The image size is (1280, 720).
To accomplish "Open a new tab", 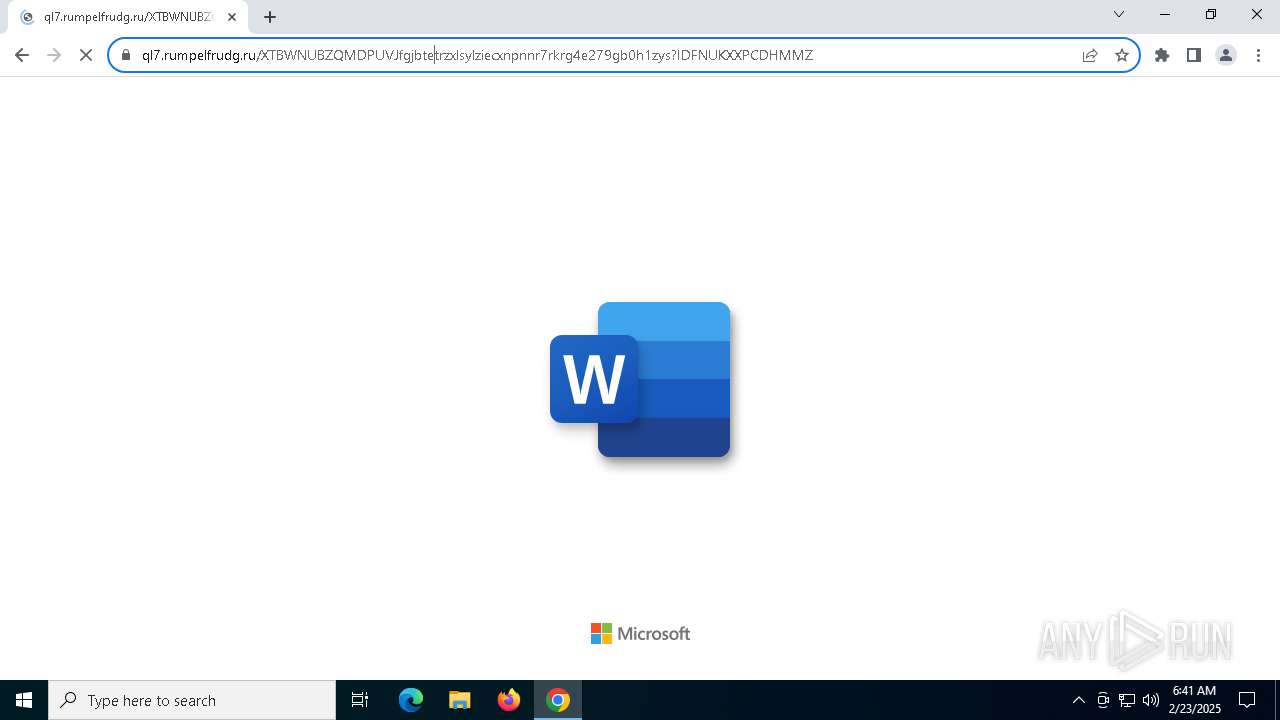I will [270, 17].
